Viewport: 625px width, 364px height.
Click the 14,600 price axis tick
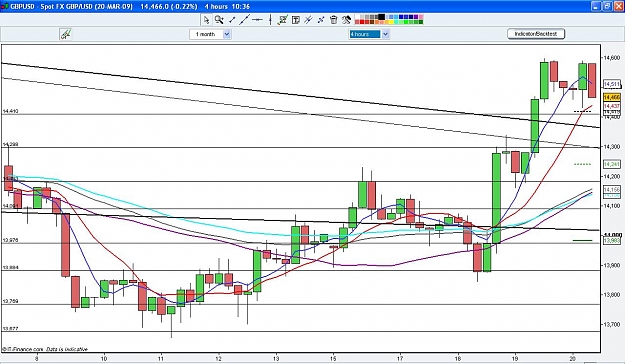pyautogui.click(x=611, y=58)
